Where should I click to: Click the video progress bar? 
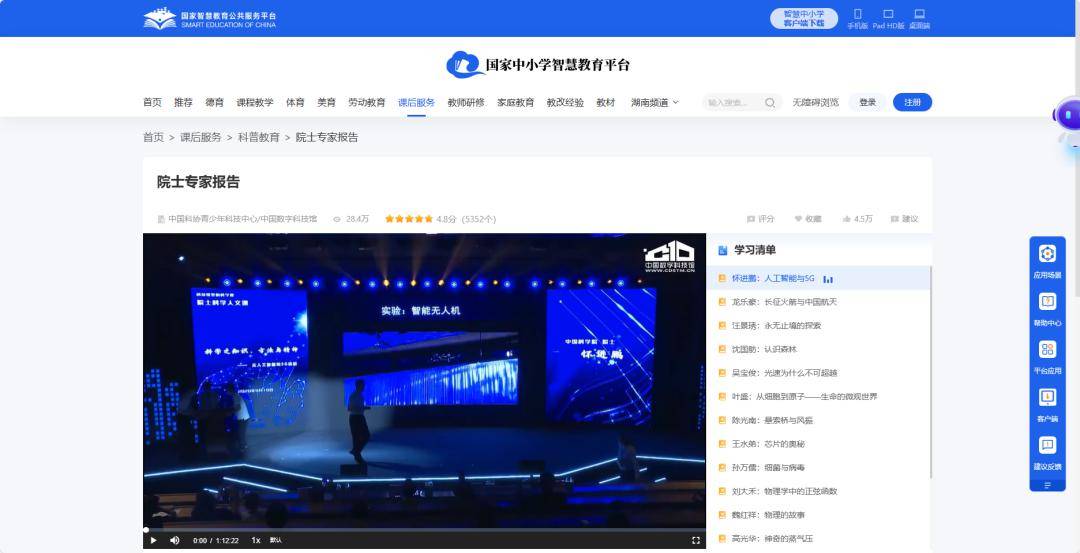tap(424, 530)
